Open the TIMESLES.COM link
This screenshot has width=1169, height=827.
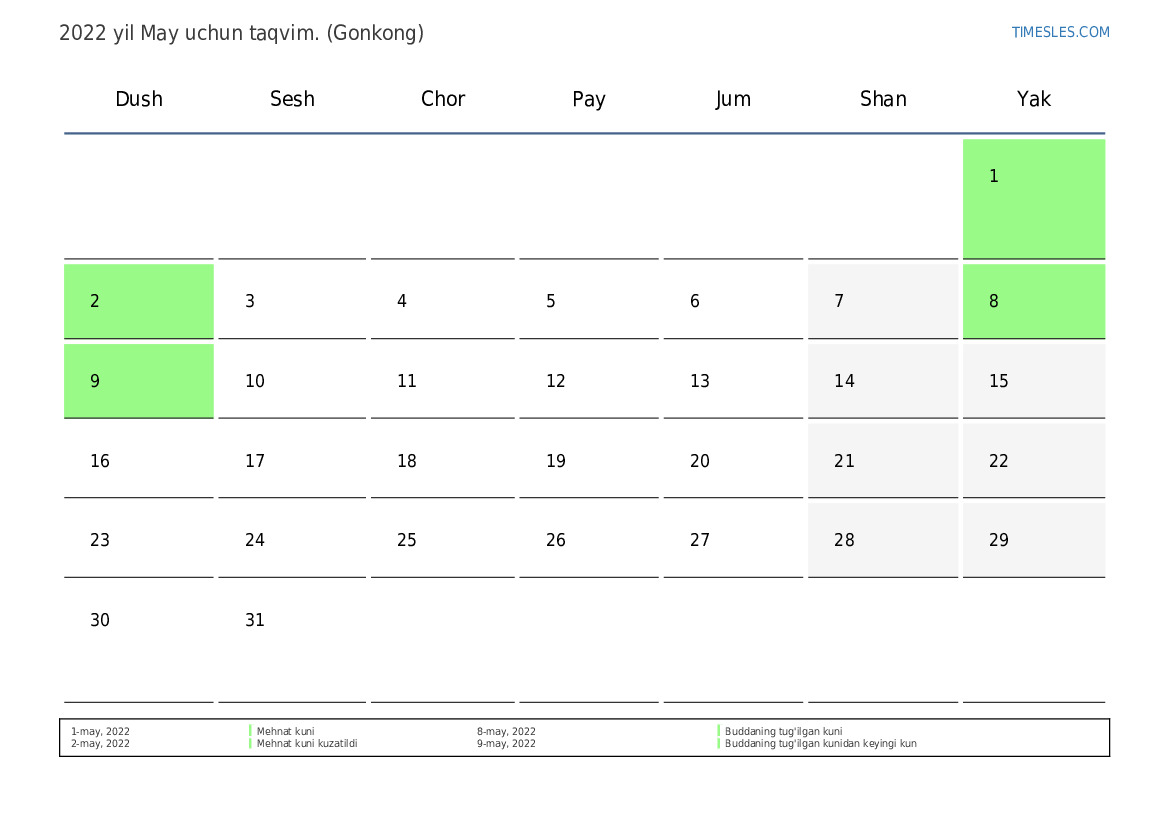pyautogui.click(x=1060, y=32)
